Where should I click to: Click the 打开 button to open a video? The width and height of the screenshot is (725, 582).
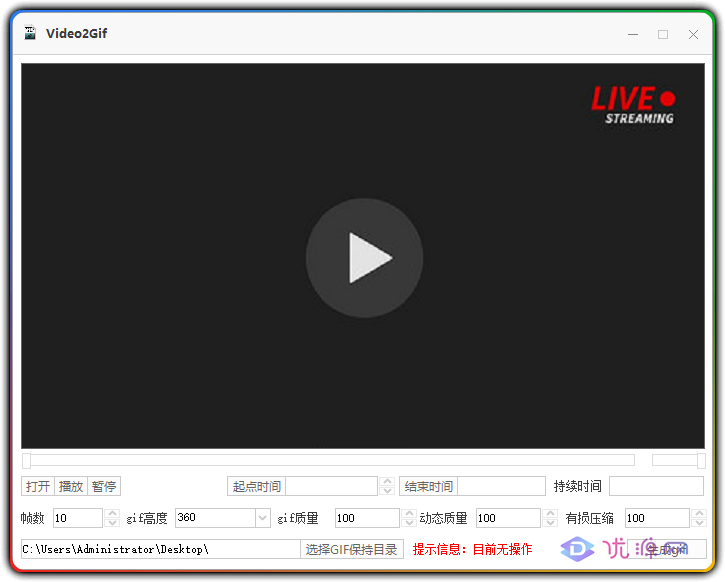[x=38, y=486]
